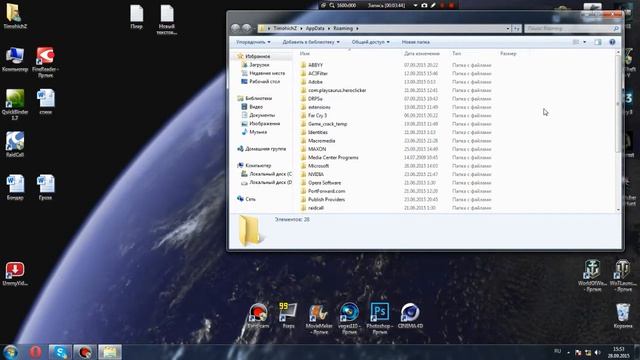This screenshot has width=640, height=360.
Task: Click the AppData breadcrumb in address bar
Action: click(315, 29)
